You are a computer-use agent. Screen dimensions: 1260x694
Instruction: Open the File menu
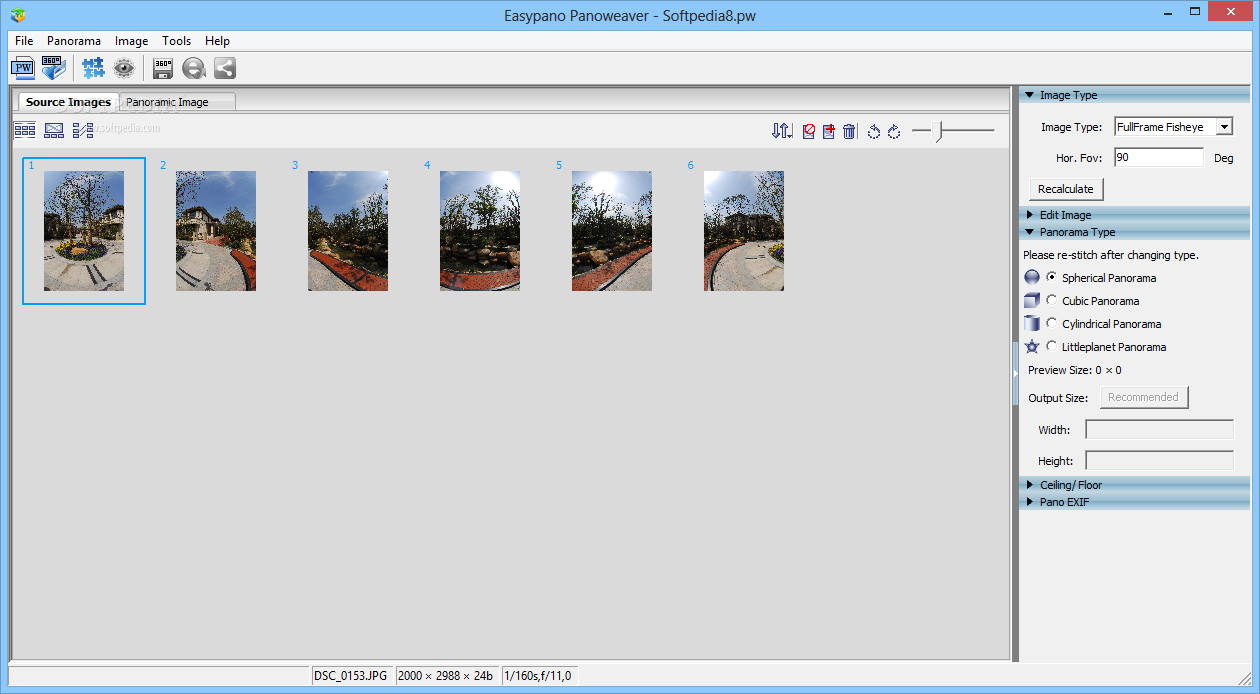tap(24, 41)
